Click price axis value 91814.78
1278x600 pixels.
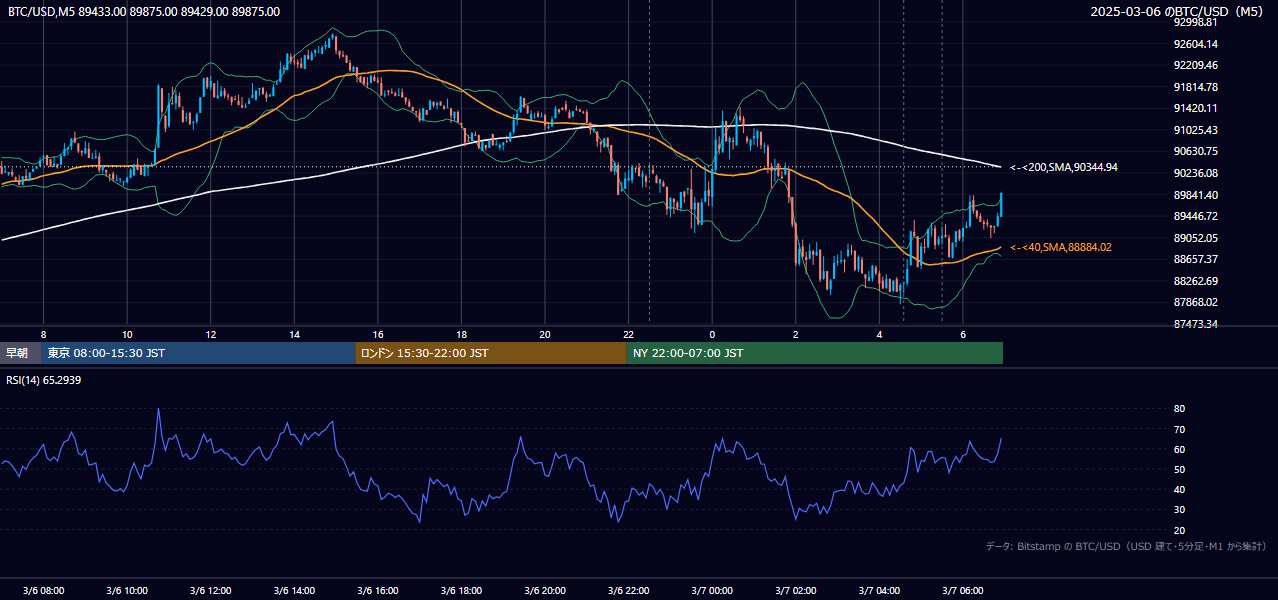point(1195,87)
